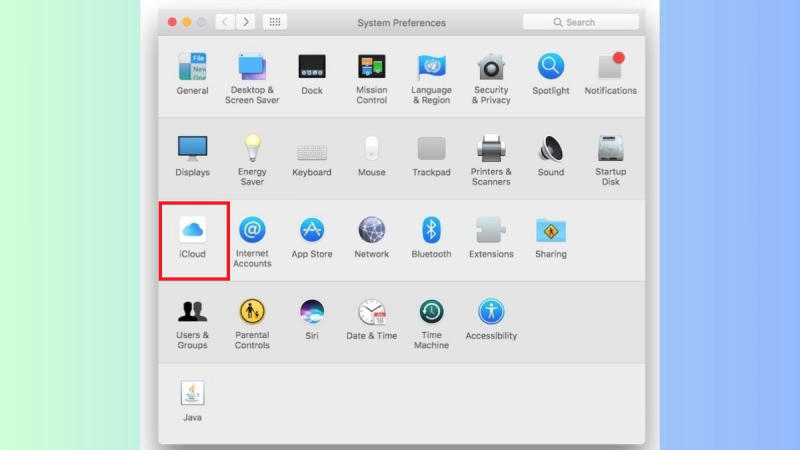This screenshot has width=800, height=450.
Task: Open the Network preferences
Action: point(371,231)
